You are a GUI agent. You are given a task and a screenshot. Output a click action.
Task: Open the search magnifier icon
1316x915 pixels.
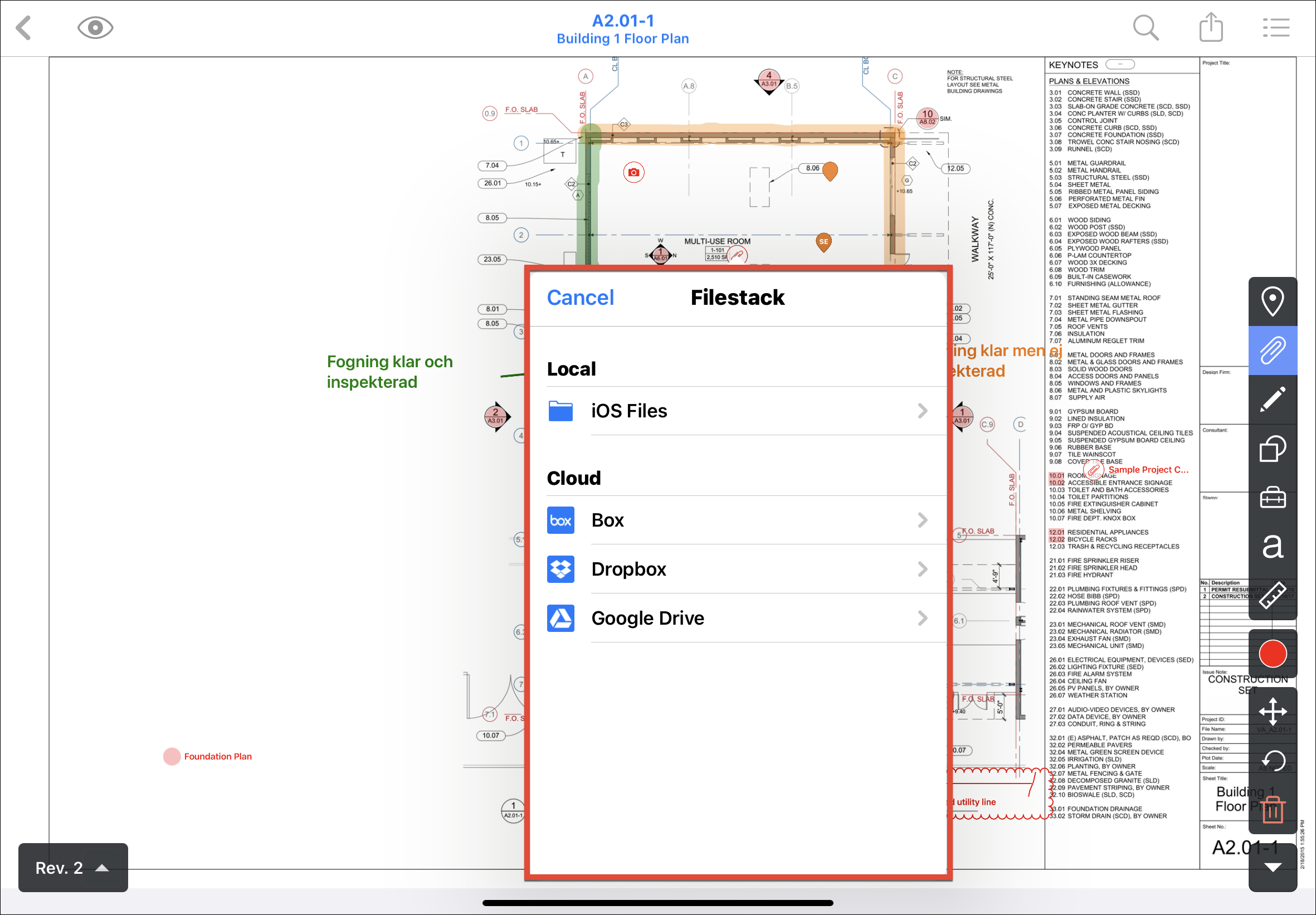[1146, 27]
